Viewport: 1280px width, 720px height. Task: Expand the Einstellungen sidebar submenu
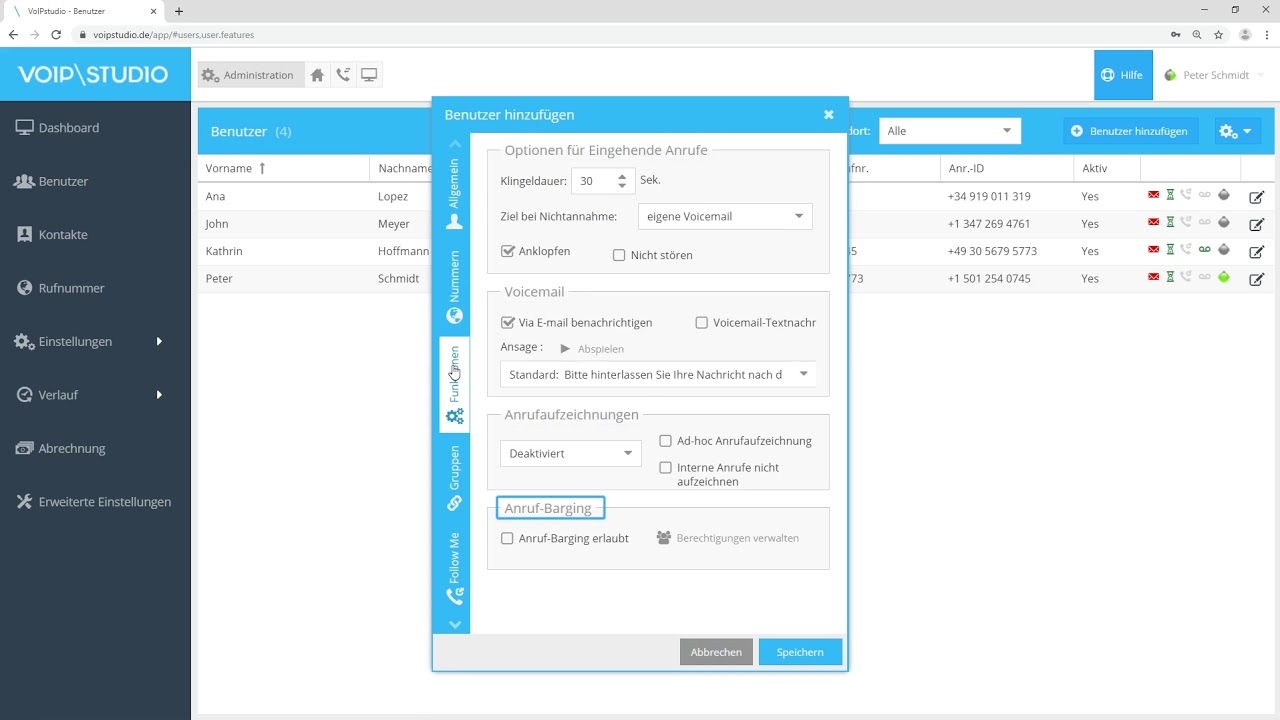pos(159,342)
